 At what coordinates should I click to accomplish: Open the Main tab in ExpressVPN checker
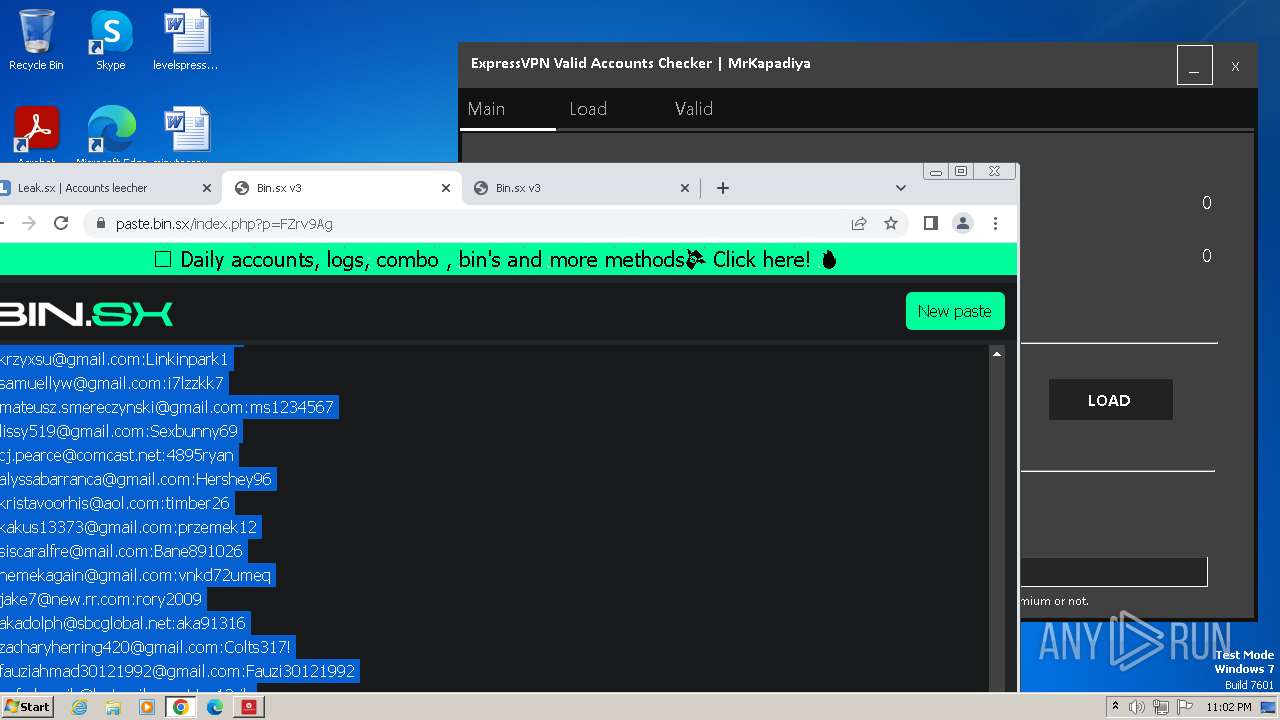coord(487,109)
